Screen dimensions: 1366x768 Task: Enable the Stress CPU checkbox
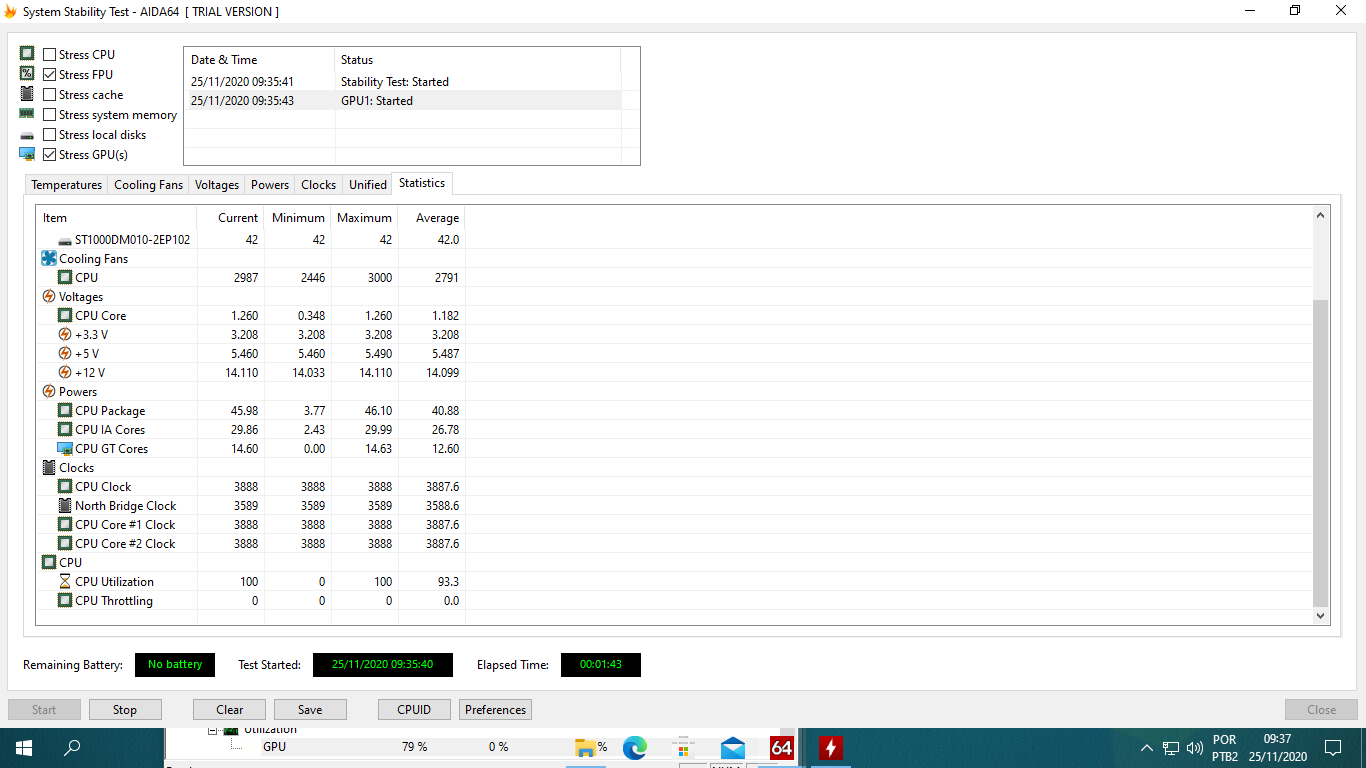click(50, 54)
